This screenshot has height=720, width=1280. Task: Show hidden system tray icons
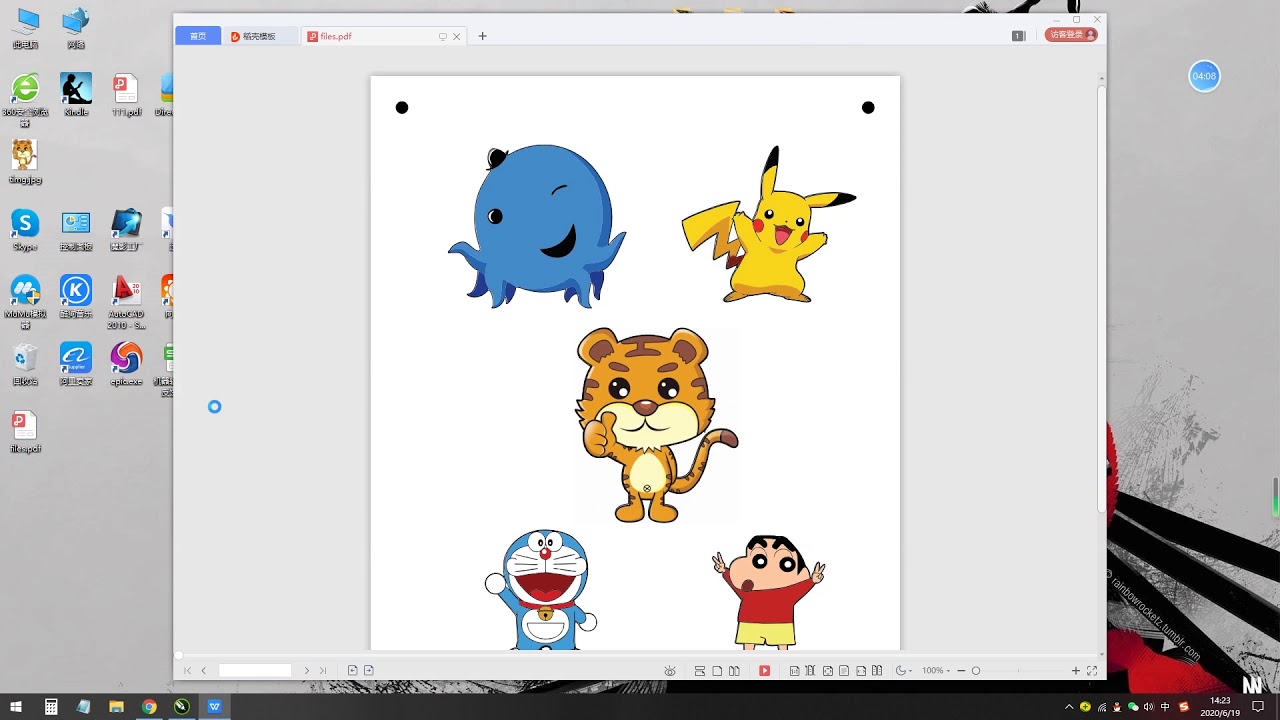tap(1070, 707)
